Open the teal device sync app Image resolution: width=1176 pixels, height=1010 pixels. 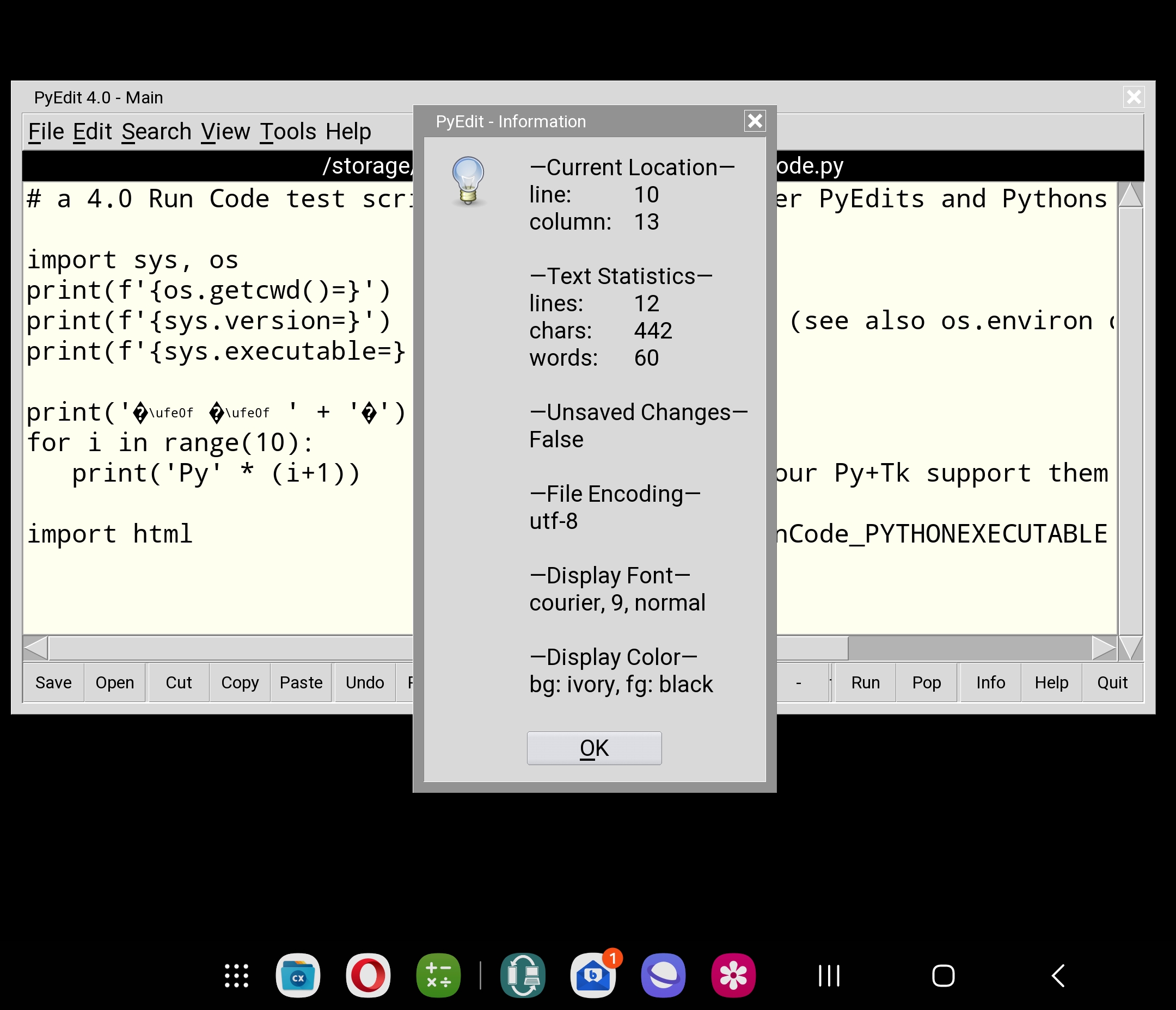click(523, 975)
